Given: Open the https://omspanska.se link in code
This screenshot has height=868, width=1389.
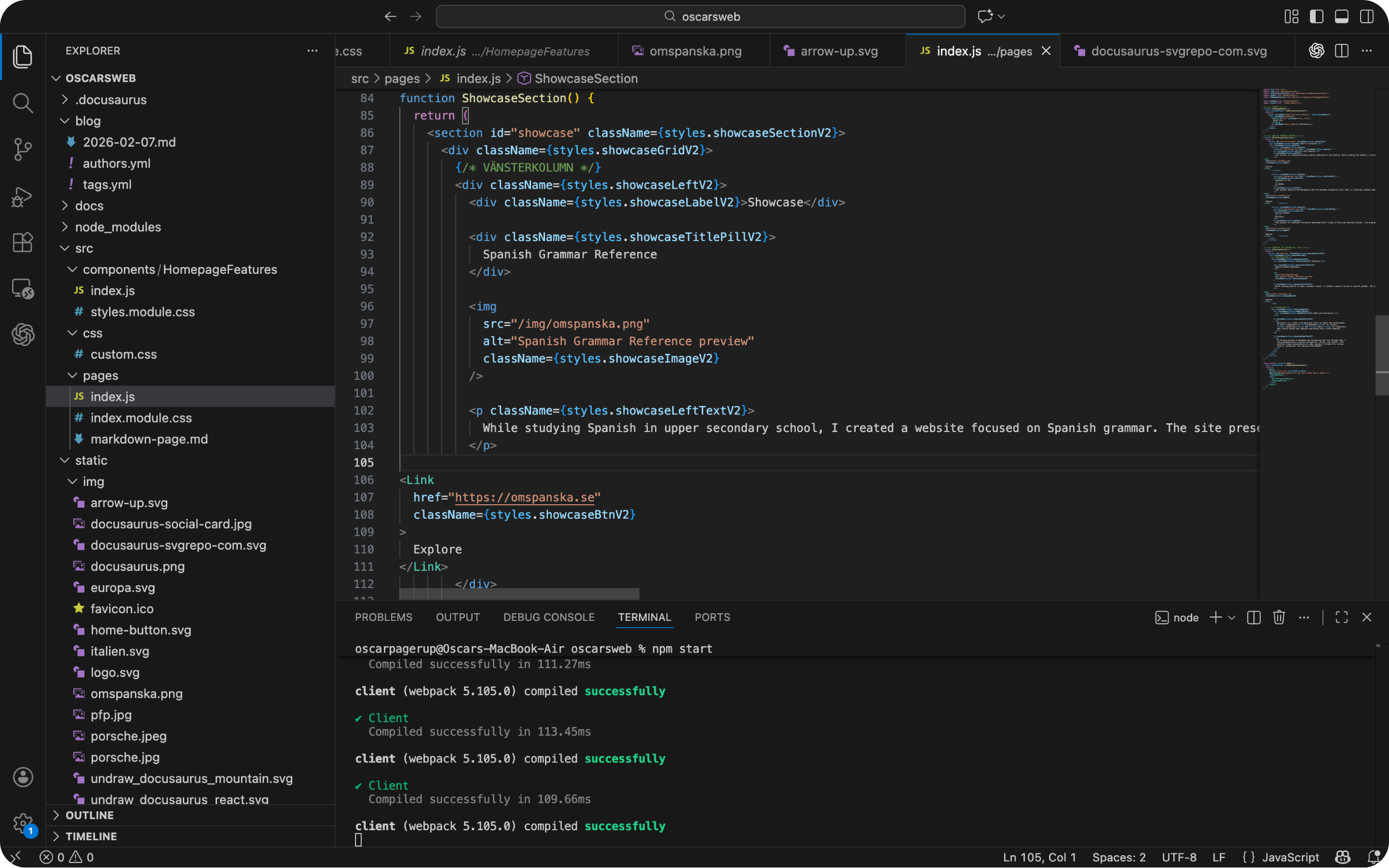Looking at the screenshot, I should coord(524,497).
